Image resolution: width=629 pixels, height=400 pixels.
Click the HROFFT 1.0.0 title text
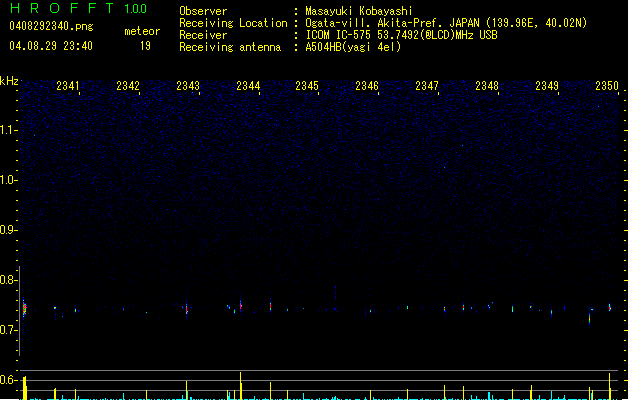(78, 8)
